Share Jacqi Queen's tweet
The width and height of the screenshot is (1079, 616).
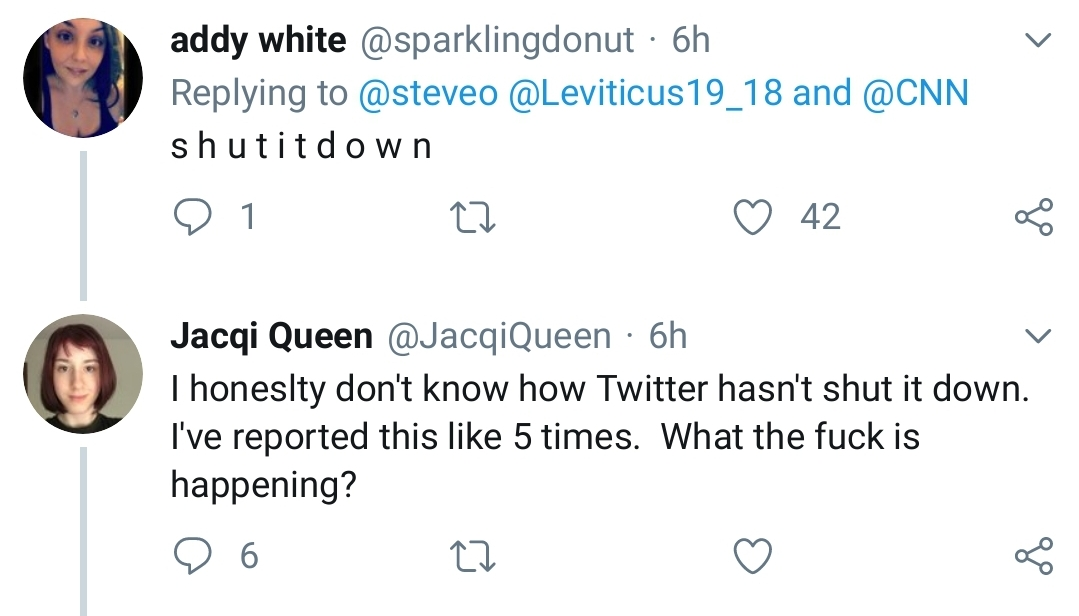(1033, 555)
